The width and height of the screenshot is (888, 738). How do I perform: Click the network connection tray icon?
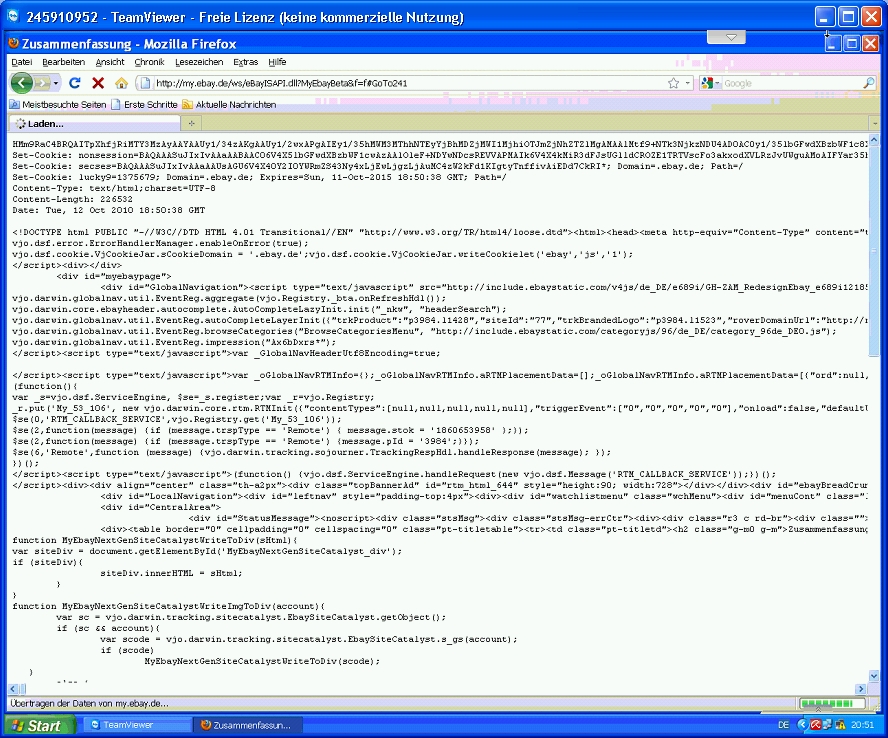tap(828, 725)
